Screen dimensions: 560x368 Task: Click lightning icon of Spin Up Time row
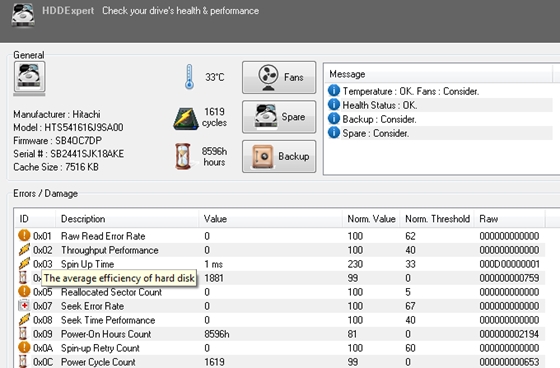pos(24,264)
